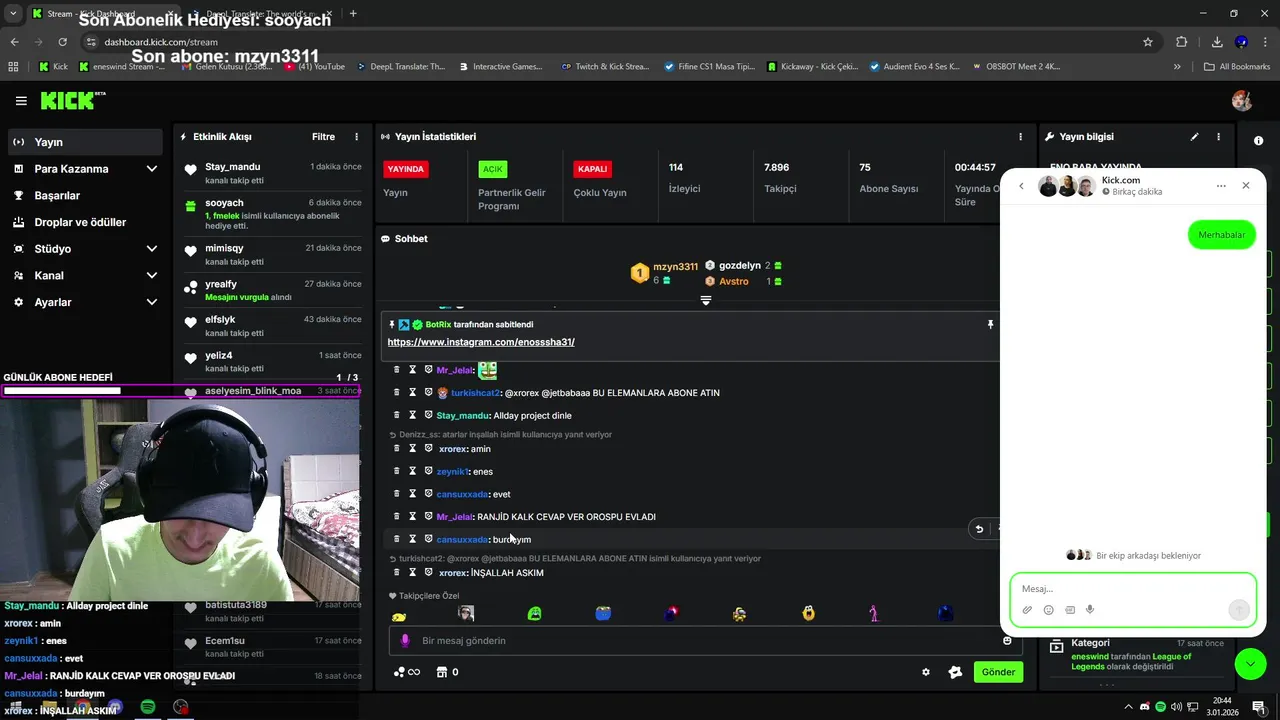Click the AÇIK Partnerlik Gelir Programı badge
1280x720 pixels.
(493, 169)
